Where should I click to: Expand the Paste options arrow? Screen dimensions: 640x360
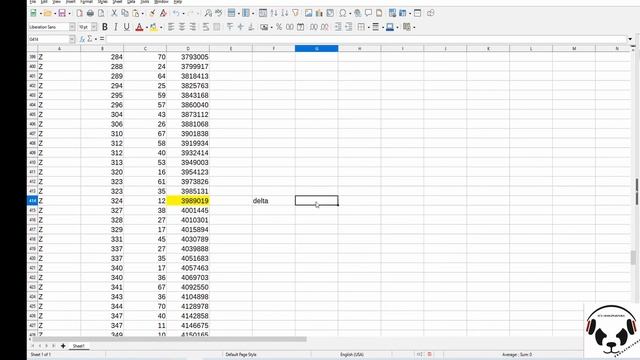click(x=142, y=14)
